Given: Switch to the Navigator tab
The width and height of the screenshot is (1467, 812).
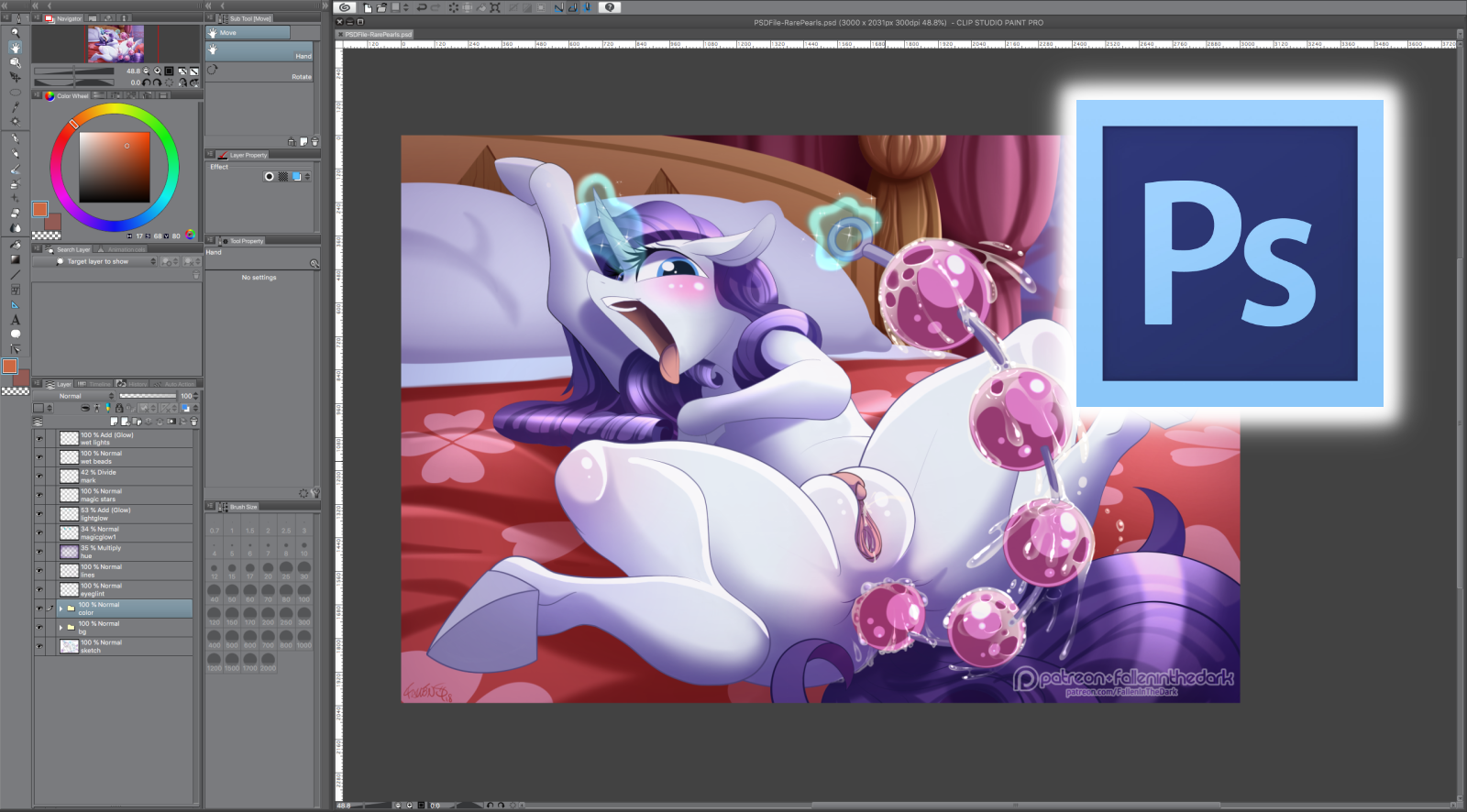Looking at the screenshot, I should tap(64, 18).
